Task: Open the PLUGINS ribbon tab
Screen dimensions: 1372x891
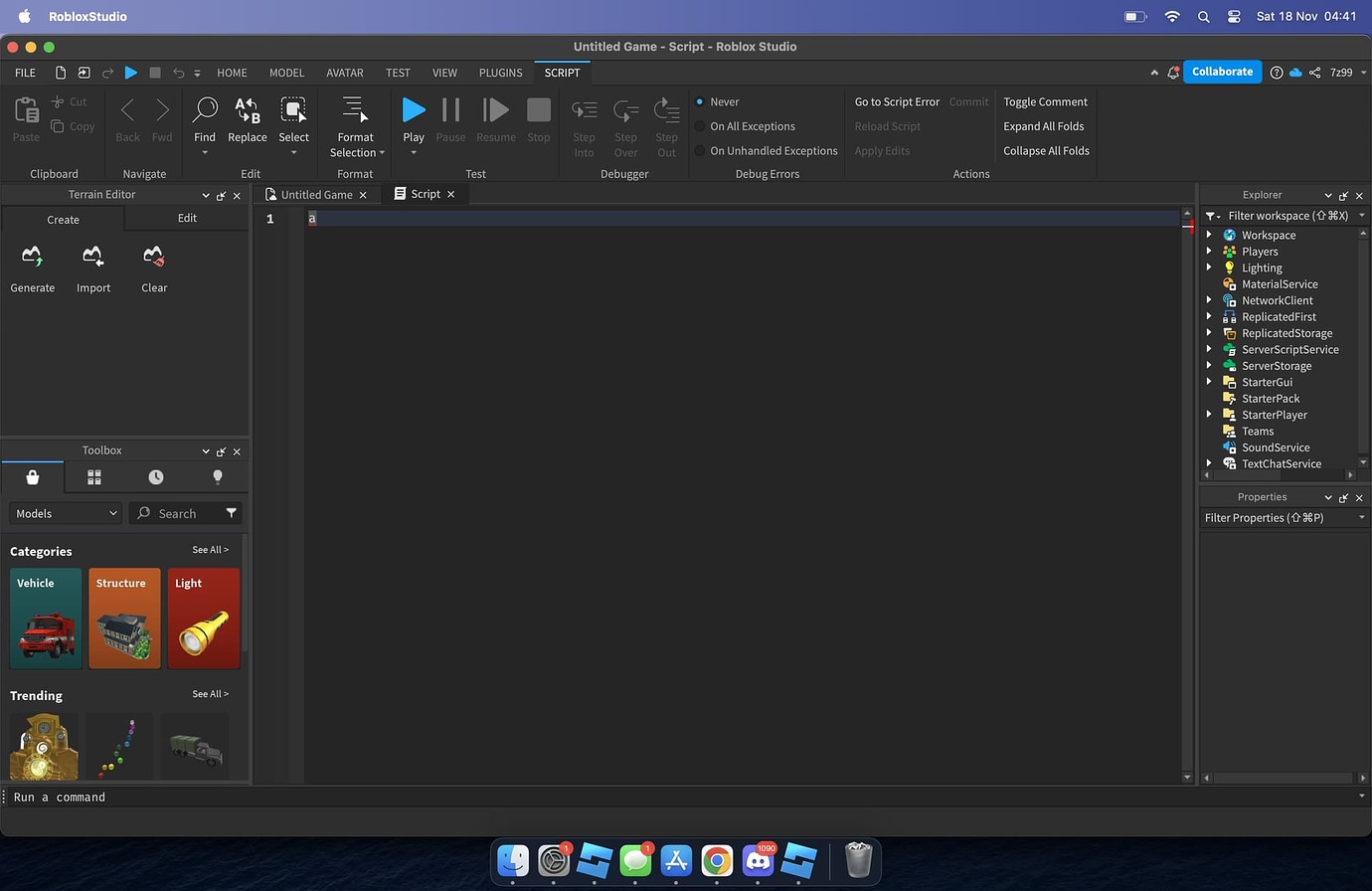Action: click(x=500, y=73)
